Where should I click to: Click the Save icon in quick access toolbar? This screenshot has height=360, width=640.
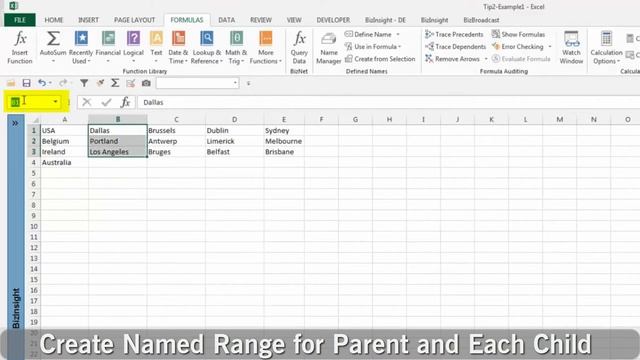[x=27, y=83]
